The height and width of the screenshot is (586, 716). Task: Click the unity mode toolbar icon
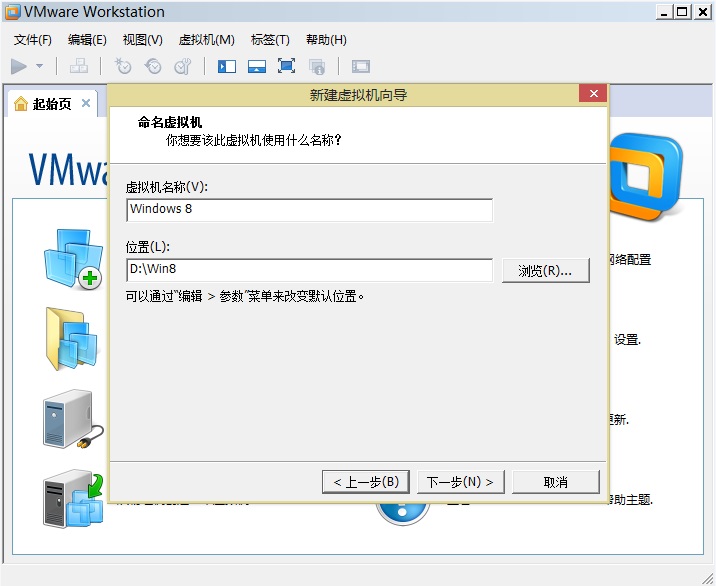tap(317, 67)
